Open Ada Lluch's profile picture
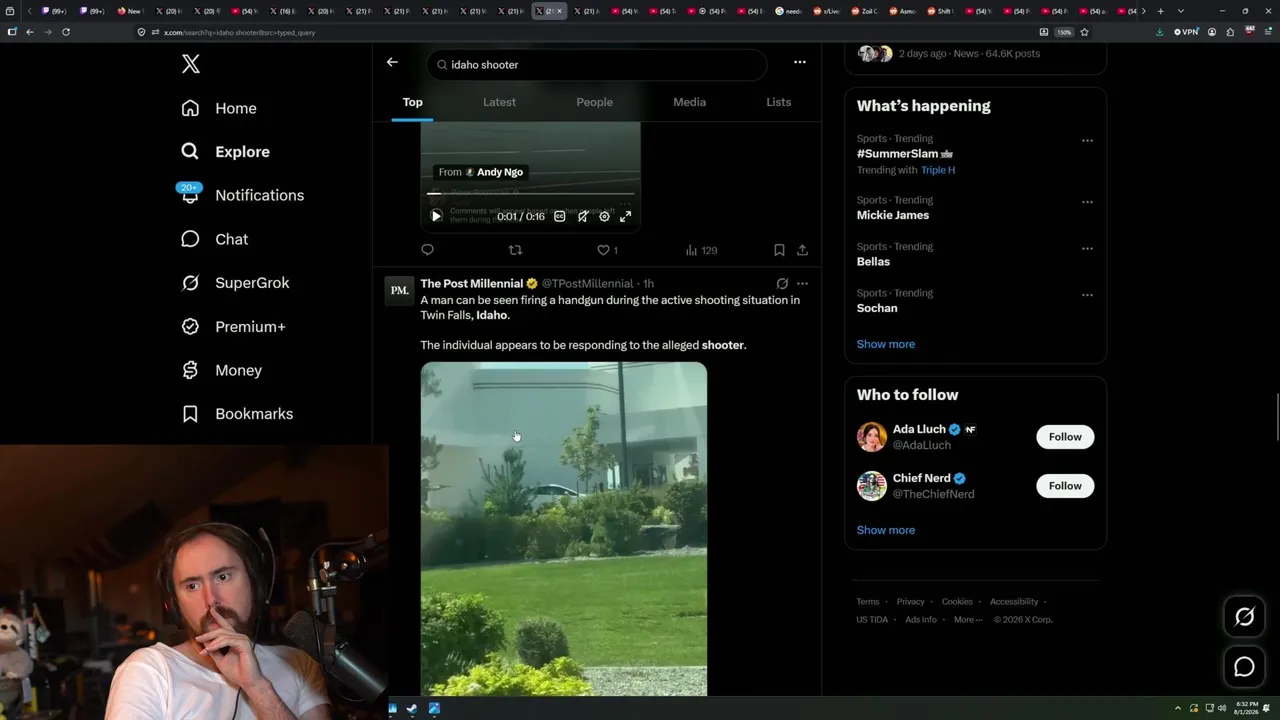The image size is (1280, 720). [x=872, y=437]
